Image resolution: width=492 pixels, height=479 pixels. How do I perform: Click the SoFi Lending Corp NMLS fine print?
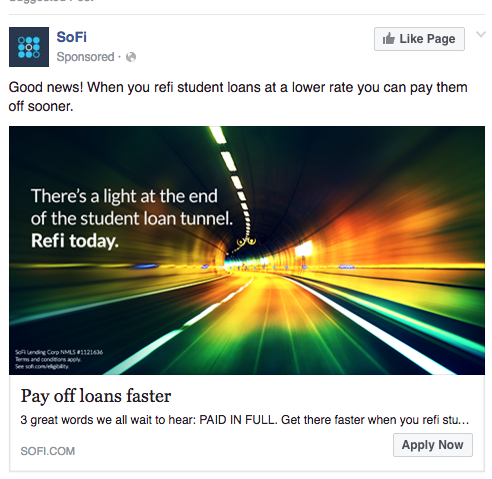pyautogui.click(x=59, y=352)
